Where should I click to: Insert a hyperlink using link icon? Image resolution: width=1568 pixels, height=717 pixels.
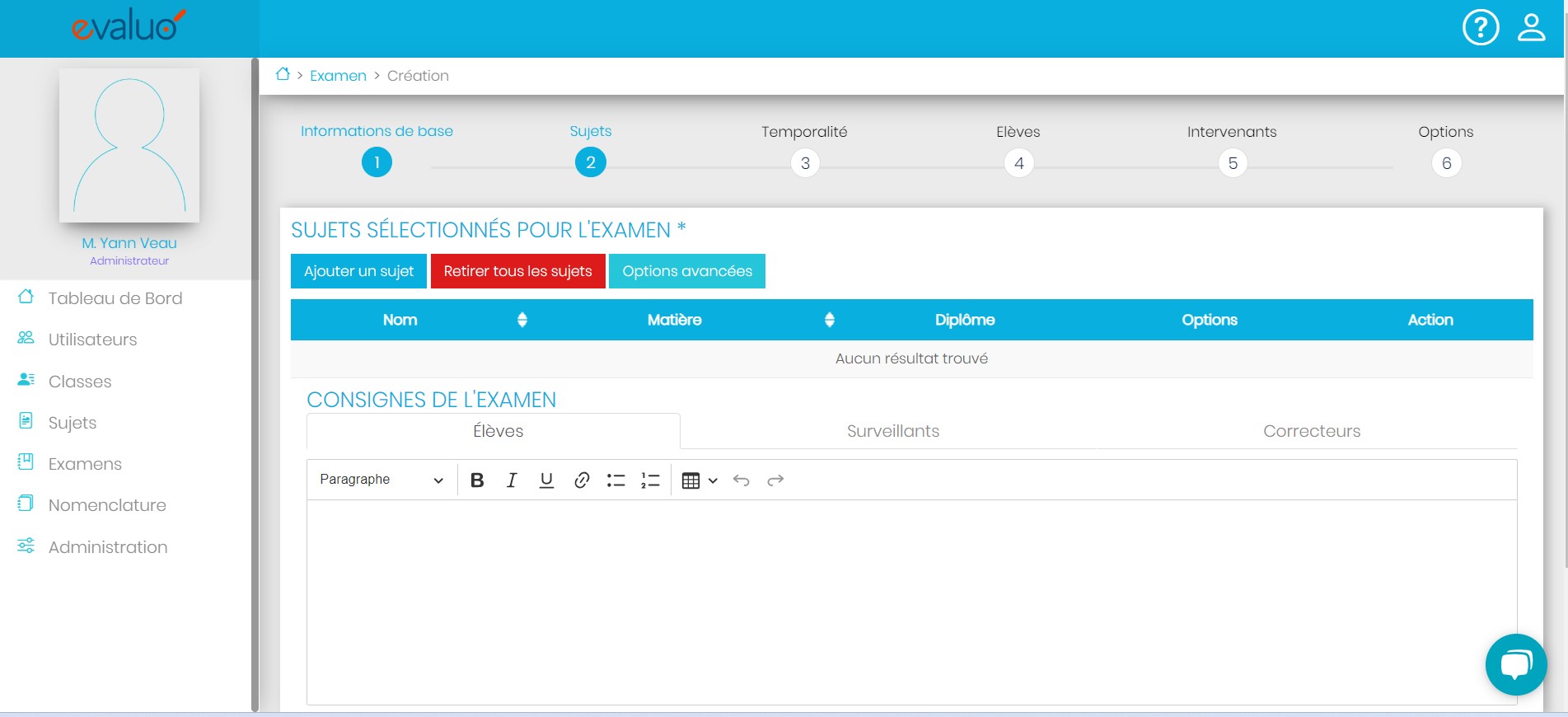coord(582,480)
